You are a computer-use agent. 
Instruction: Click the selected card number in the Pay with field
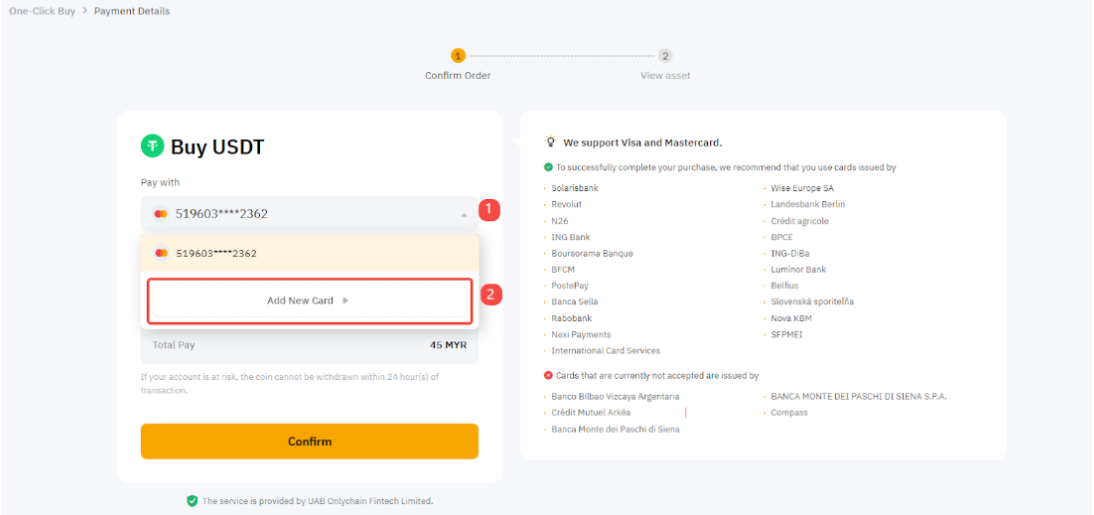[x=222, y=214]
